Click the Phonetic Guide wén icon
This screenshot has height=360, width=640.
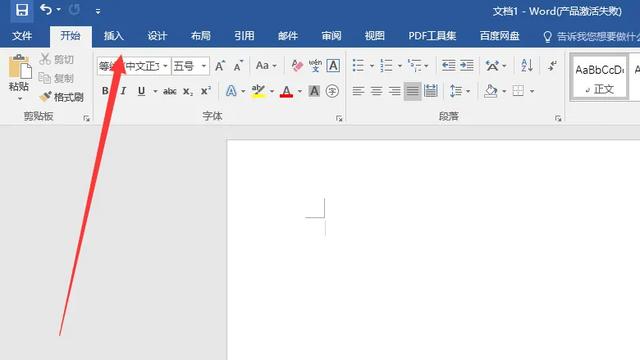click(315, 66)
